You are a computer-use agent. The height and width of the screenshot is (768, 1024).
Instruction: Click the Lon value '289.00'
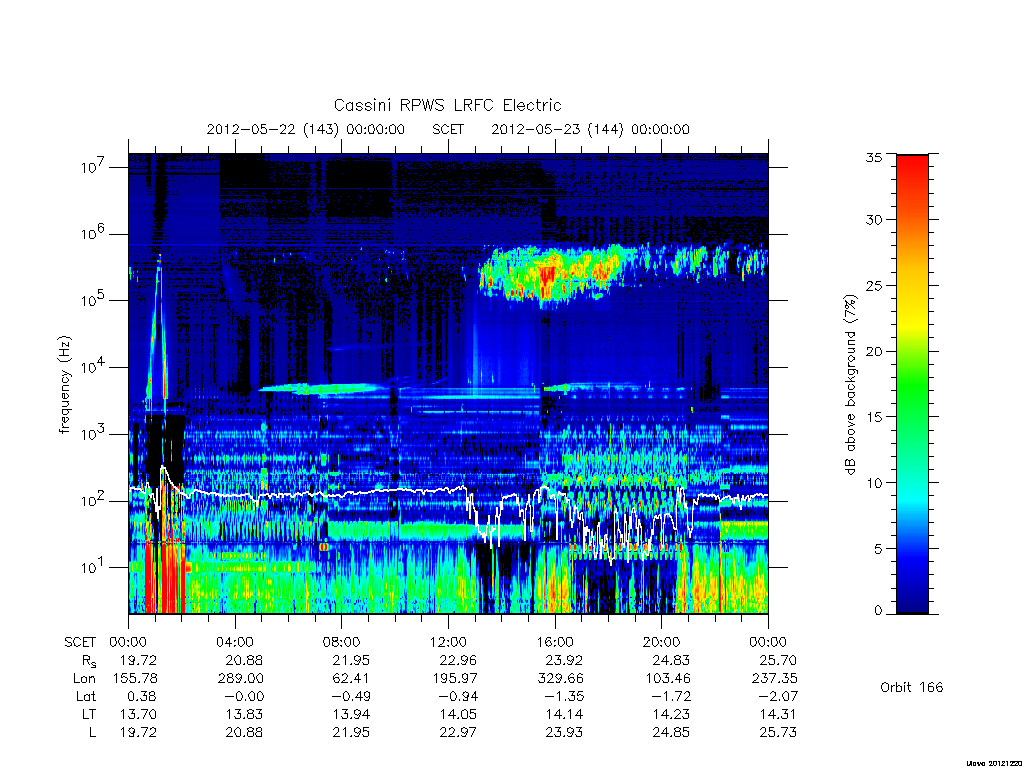point(240,679)
